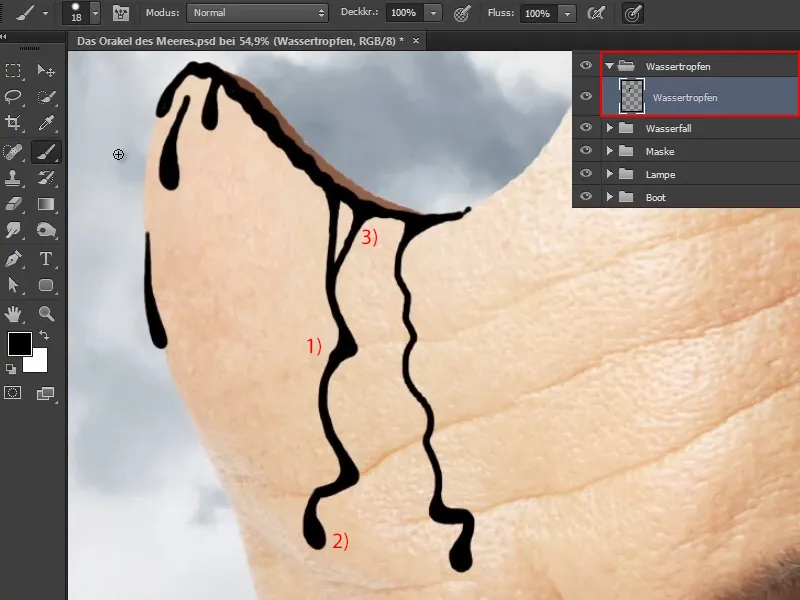Select the Wassertropfen group folder row
Viewport: 800px width, 600px height.
699,66
